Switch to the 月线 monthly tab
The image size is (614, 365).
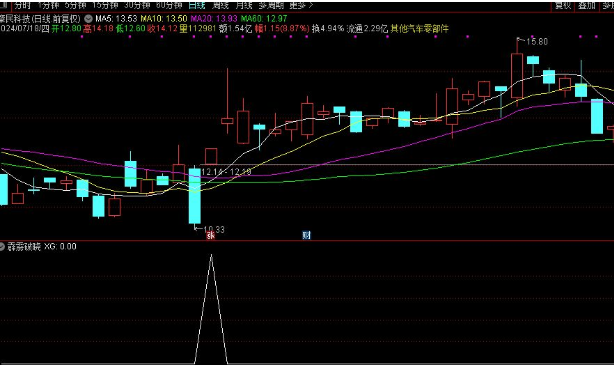click(244, 5)
